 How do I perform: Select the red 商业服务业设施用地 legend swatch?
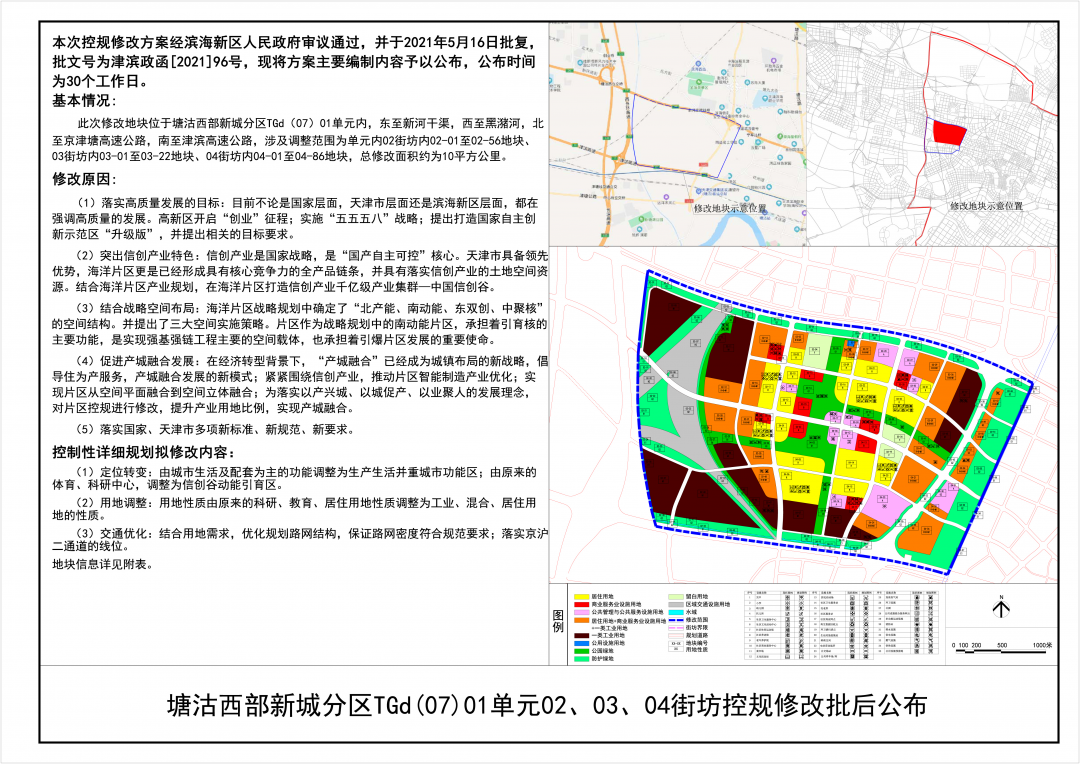581,604
